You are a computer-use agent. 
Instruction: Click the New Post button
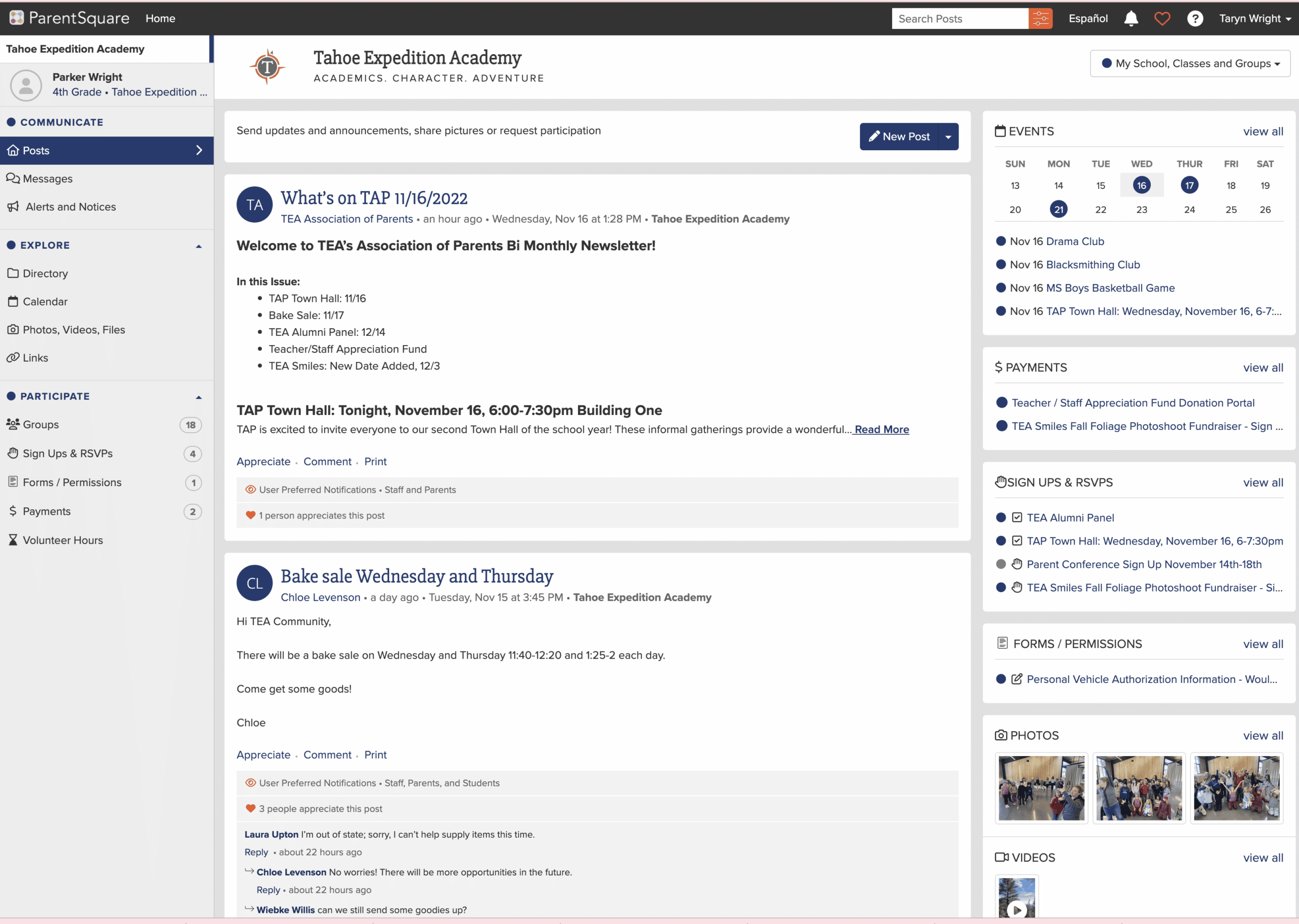(x=899, y=136)
